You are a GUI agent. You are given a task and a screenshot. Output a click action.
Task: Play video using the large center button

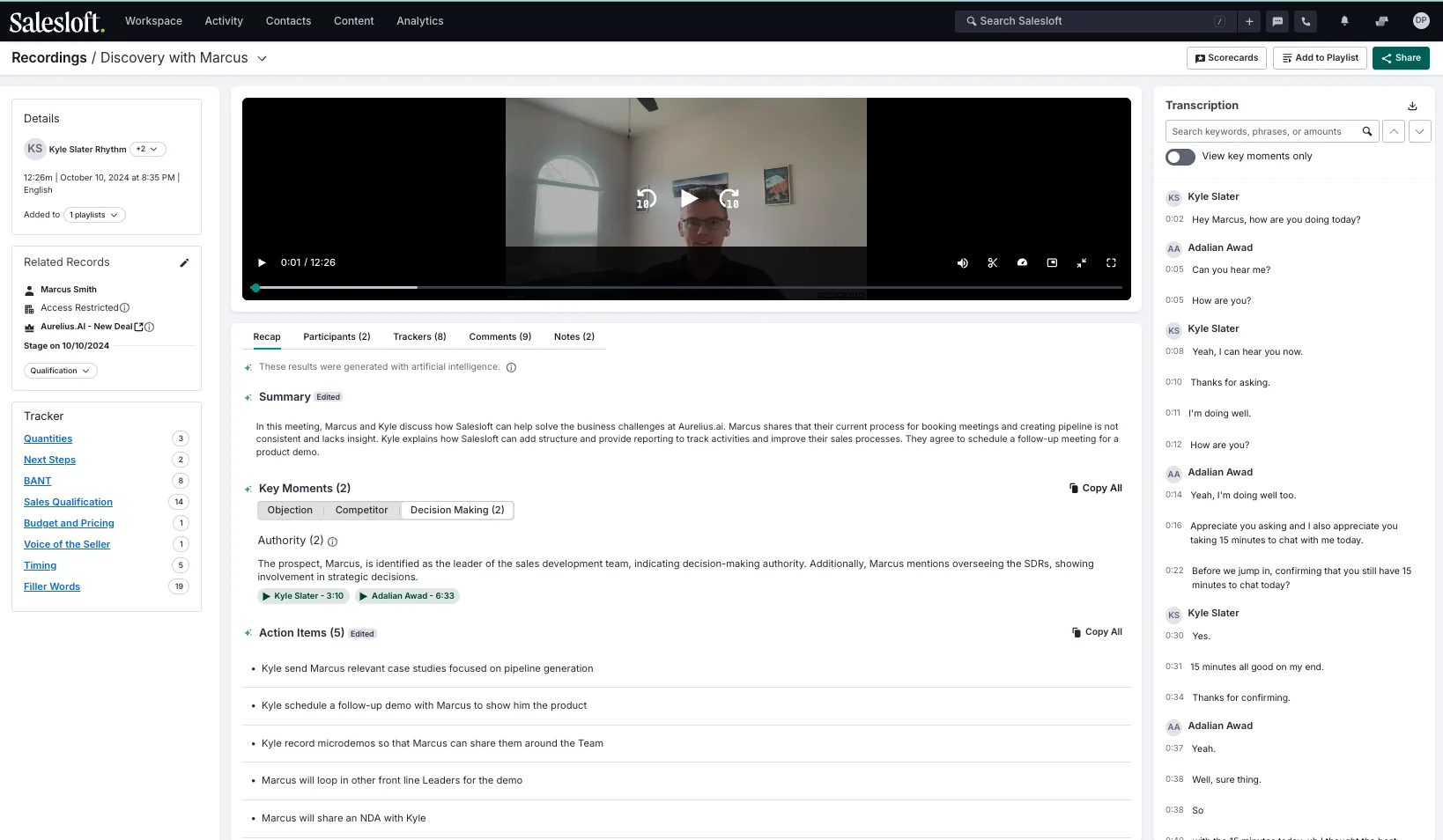click(x=689, y=199)
